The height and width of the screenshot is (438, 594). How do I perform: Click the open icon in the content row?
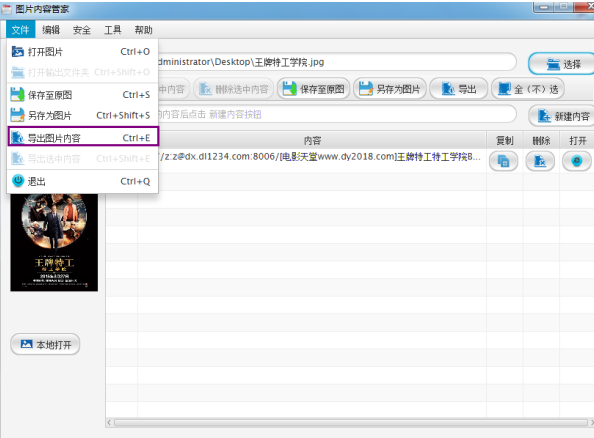(x=577, y=161)
